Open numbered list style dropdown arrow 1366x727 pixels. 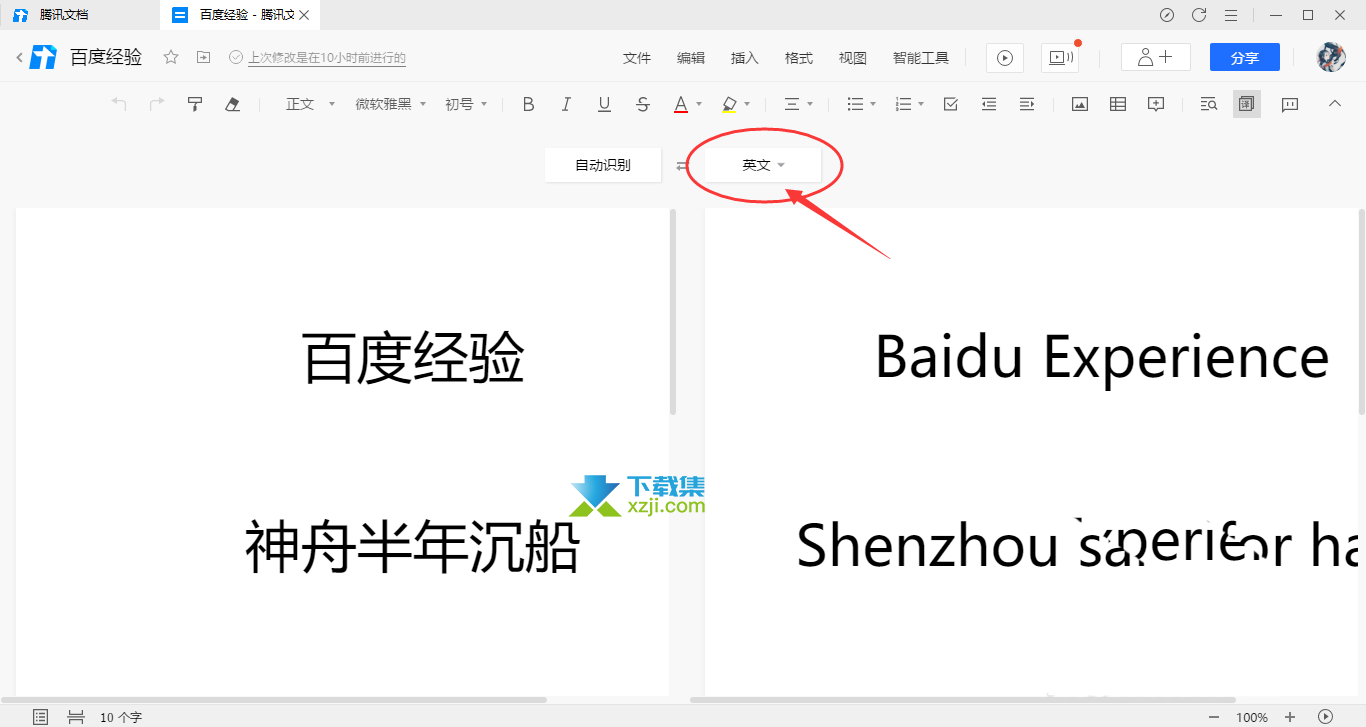(x=921, y=104)
